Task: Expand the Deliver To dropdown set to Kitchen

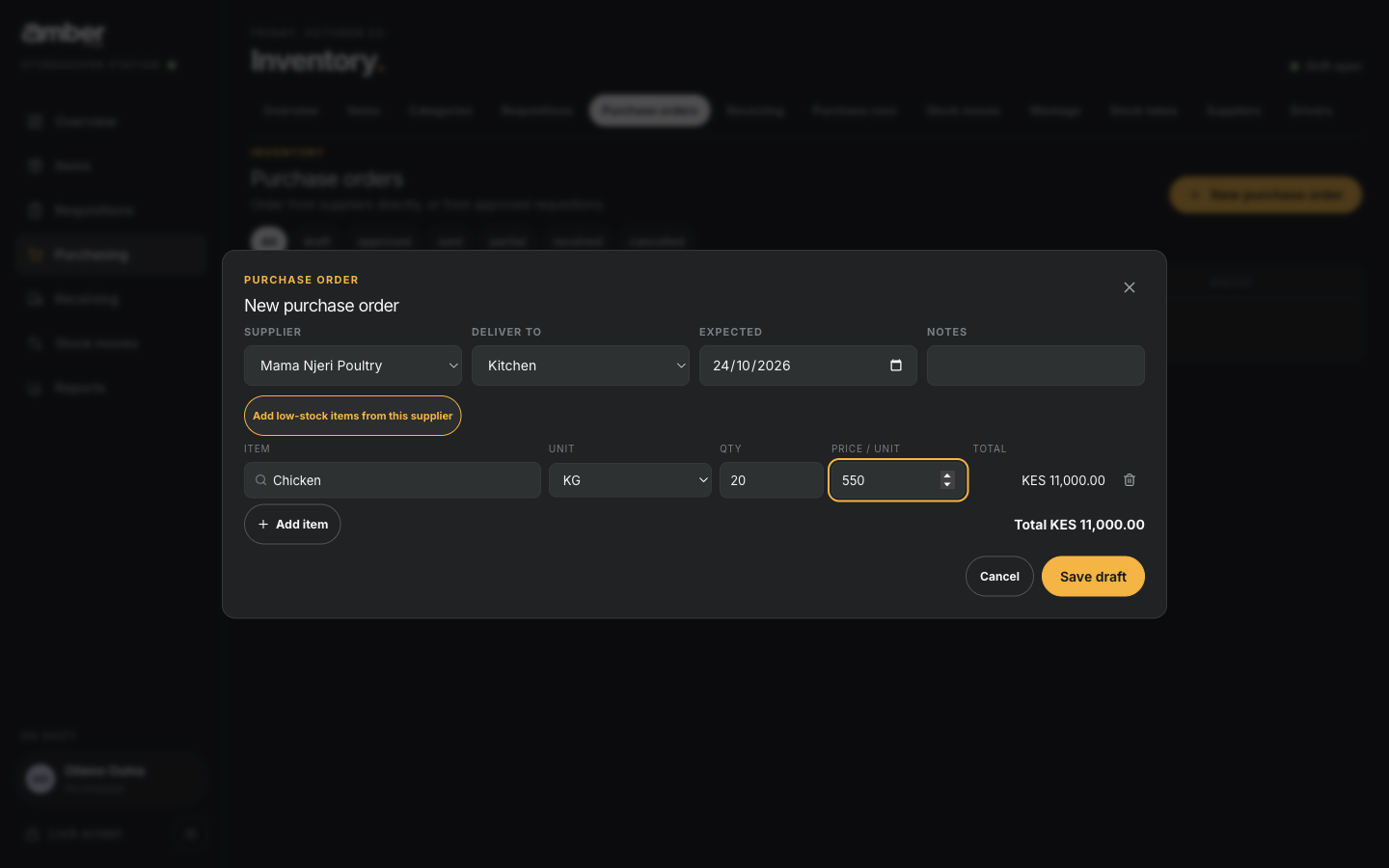Action: click(581, 366)
